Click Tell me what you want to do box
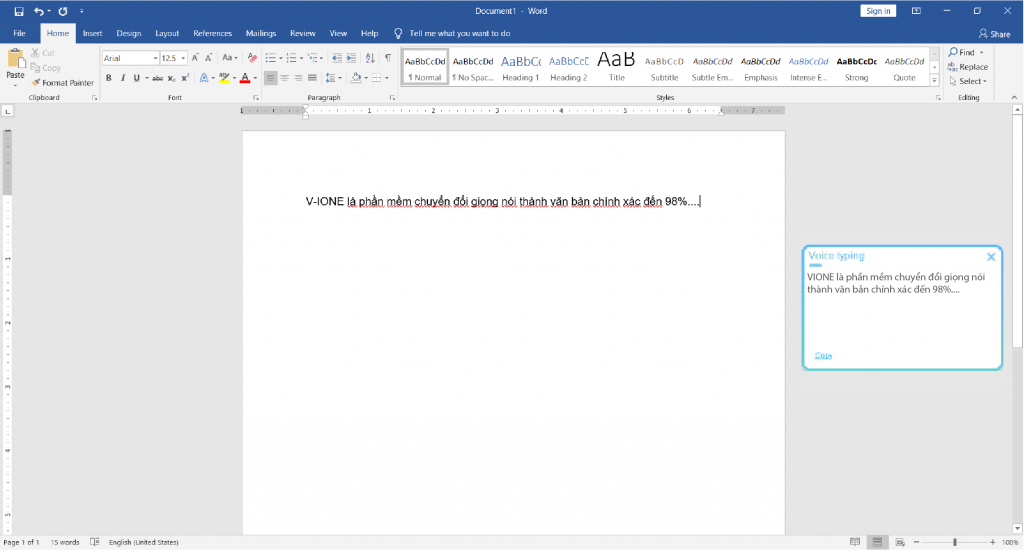The image size is (1024, 550). coord(459,33)
